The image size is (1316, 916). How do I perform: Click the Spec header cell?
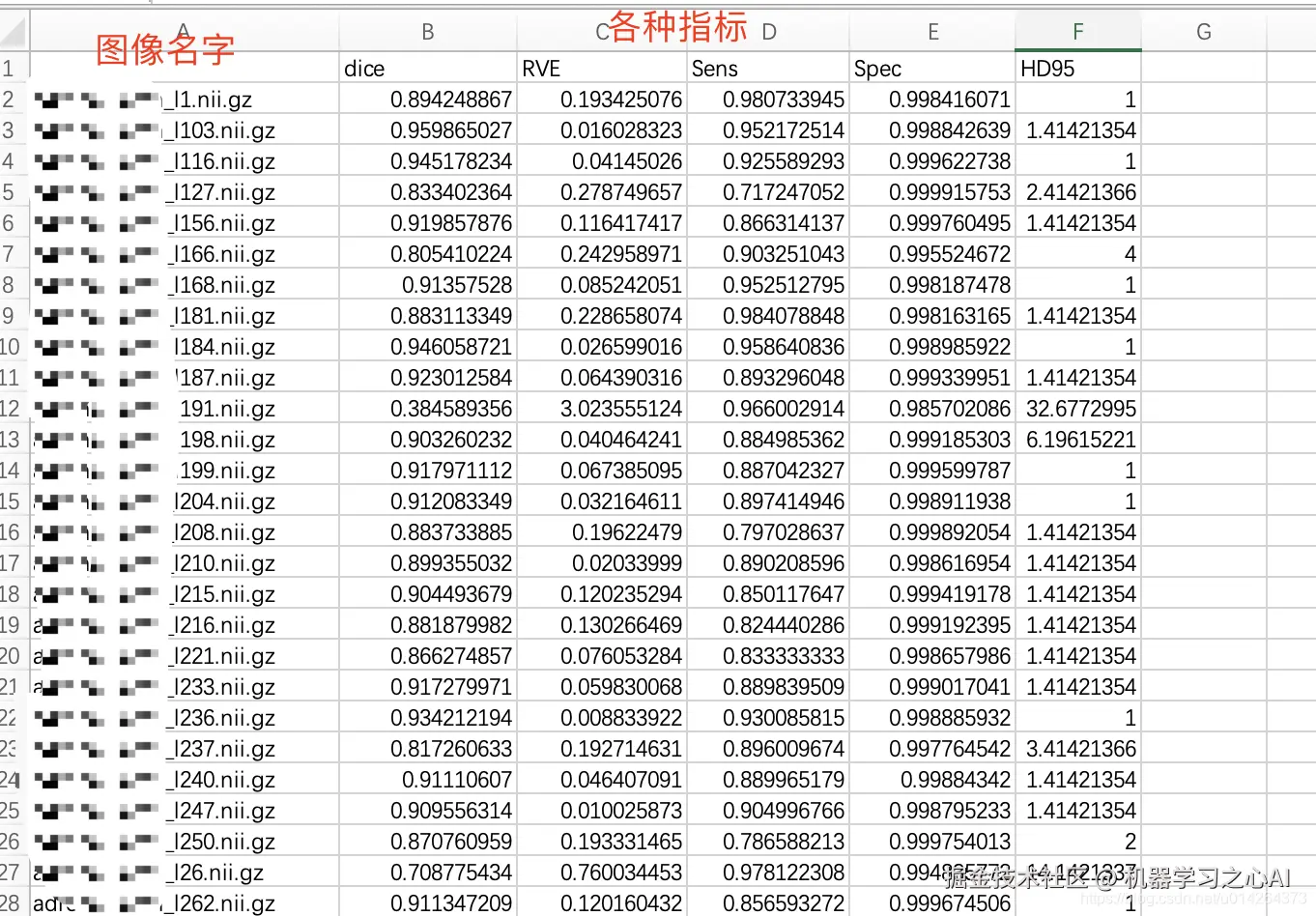pyautogui.click(x=933, y=69)
